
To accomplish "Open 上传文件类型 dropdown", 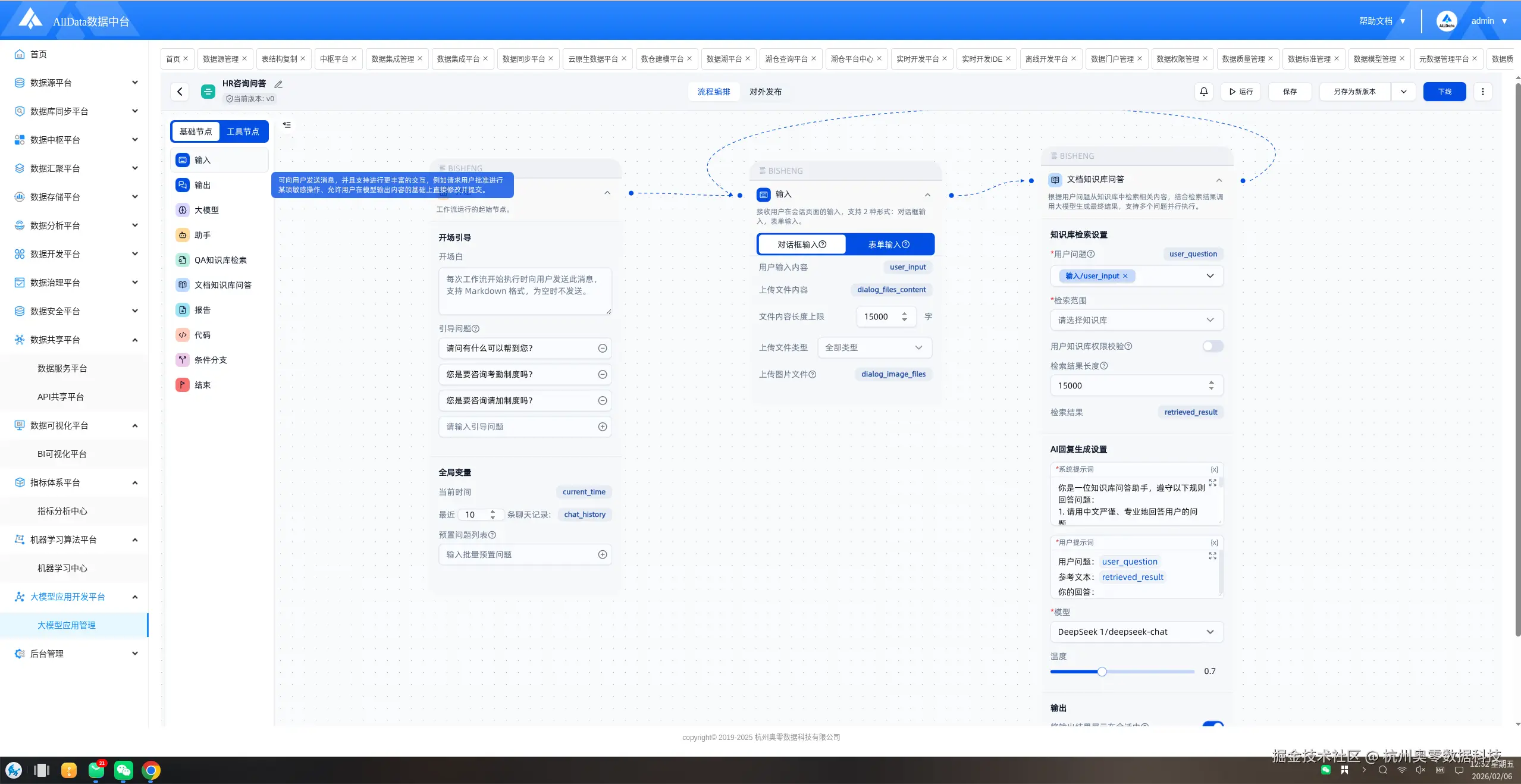I will [873, 347].
